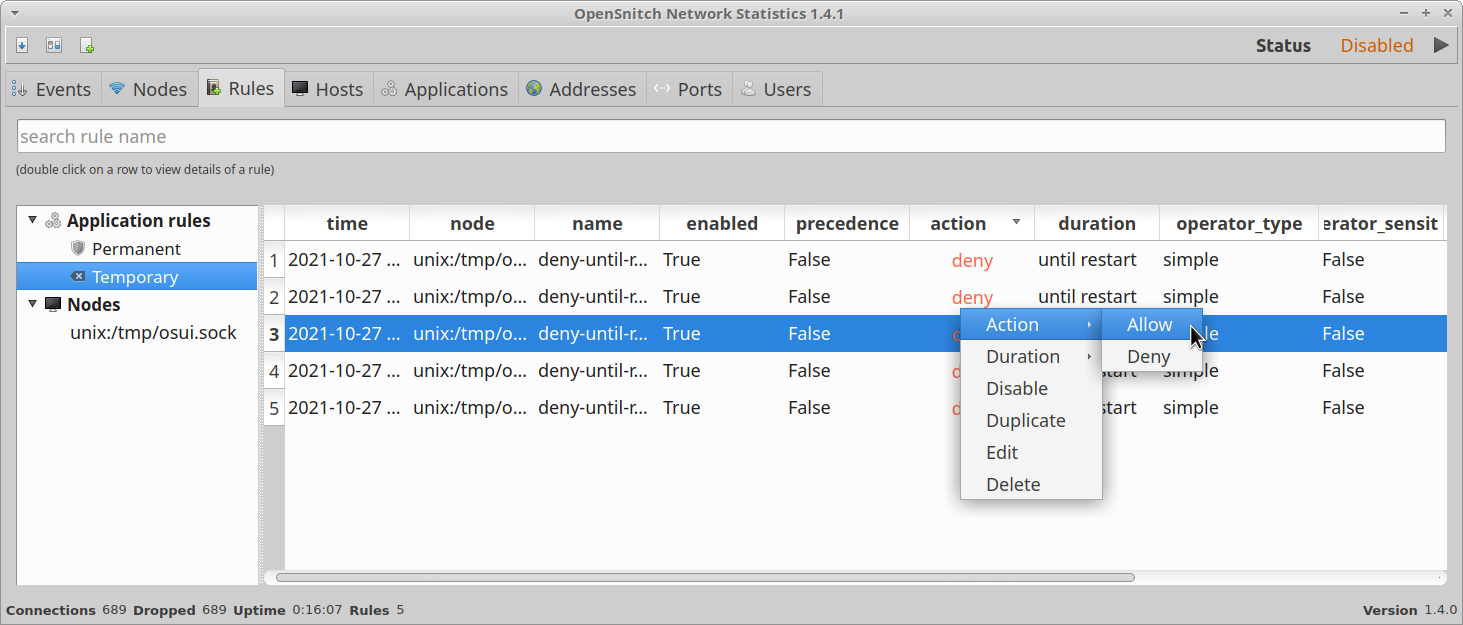Click the 'Disabled' status text
The image size is (1463, 625).
point(1377,45)
